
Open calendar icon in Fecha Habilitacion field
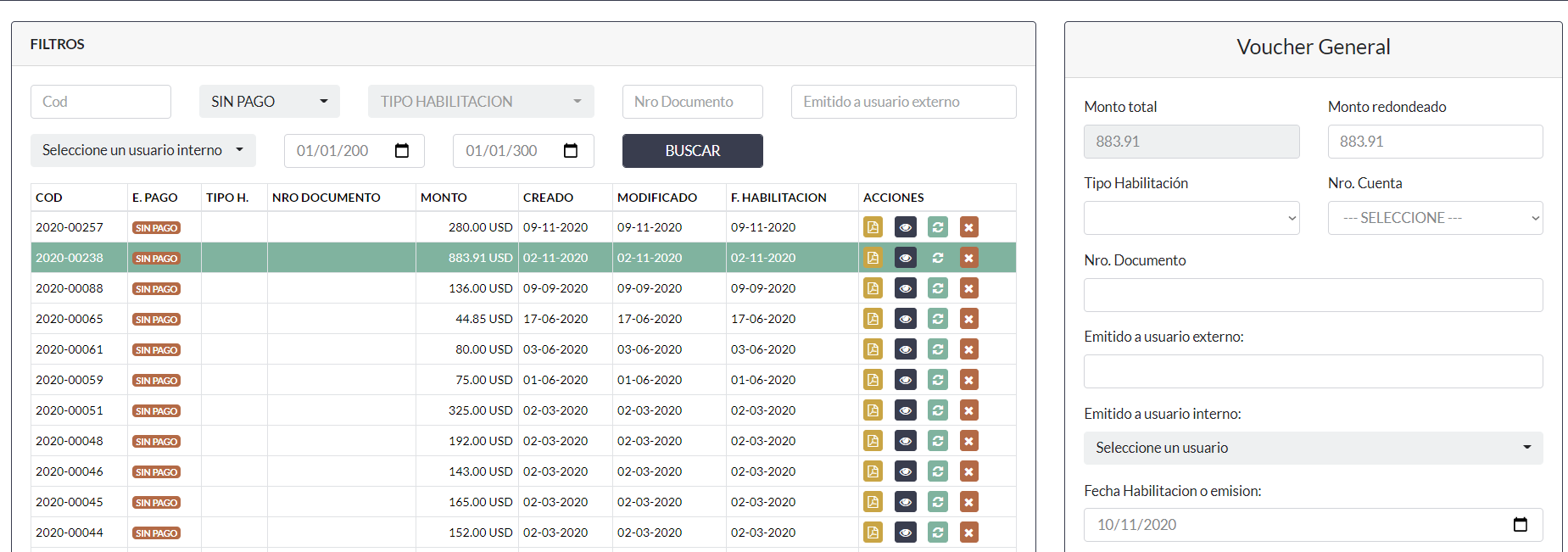(1520, 525)
